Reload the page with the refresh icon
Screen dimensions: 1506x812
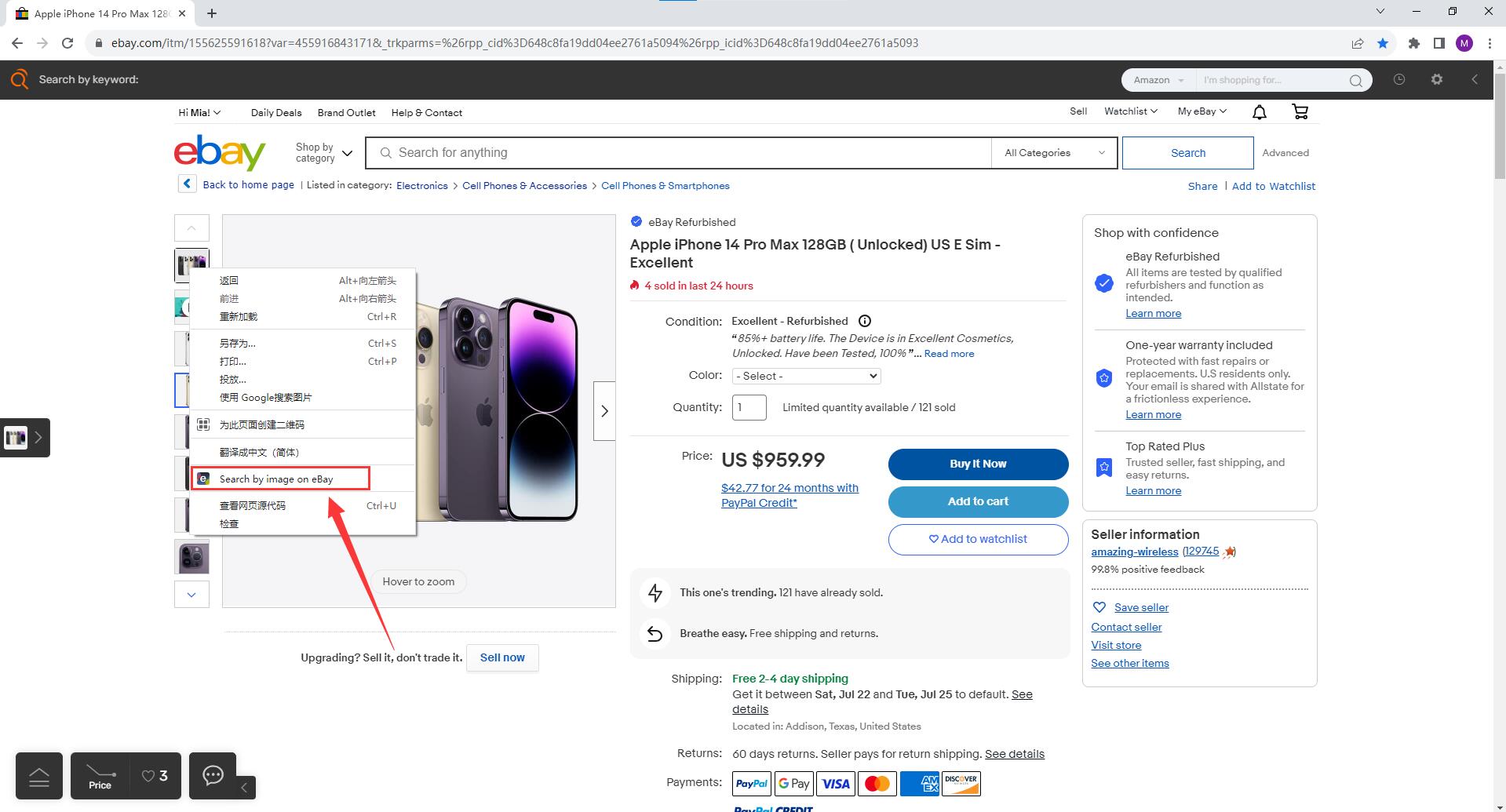[67, 43]
